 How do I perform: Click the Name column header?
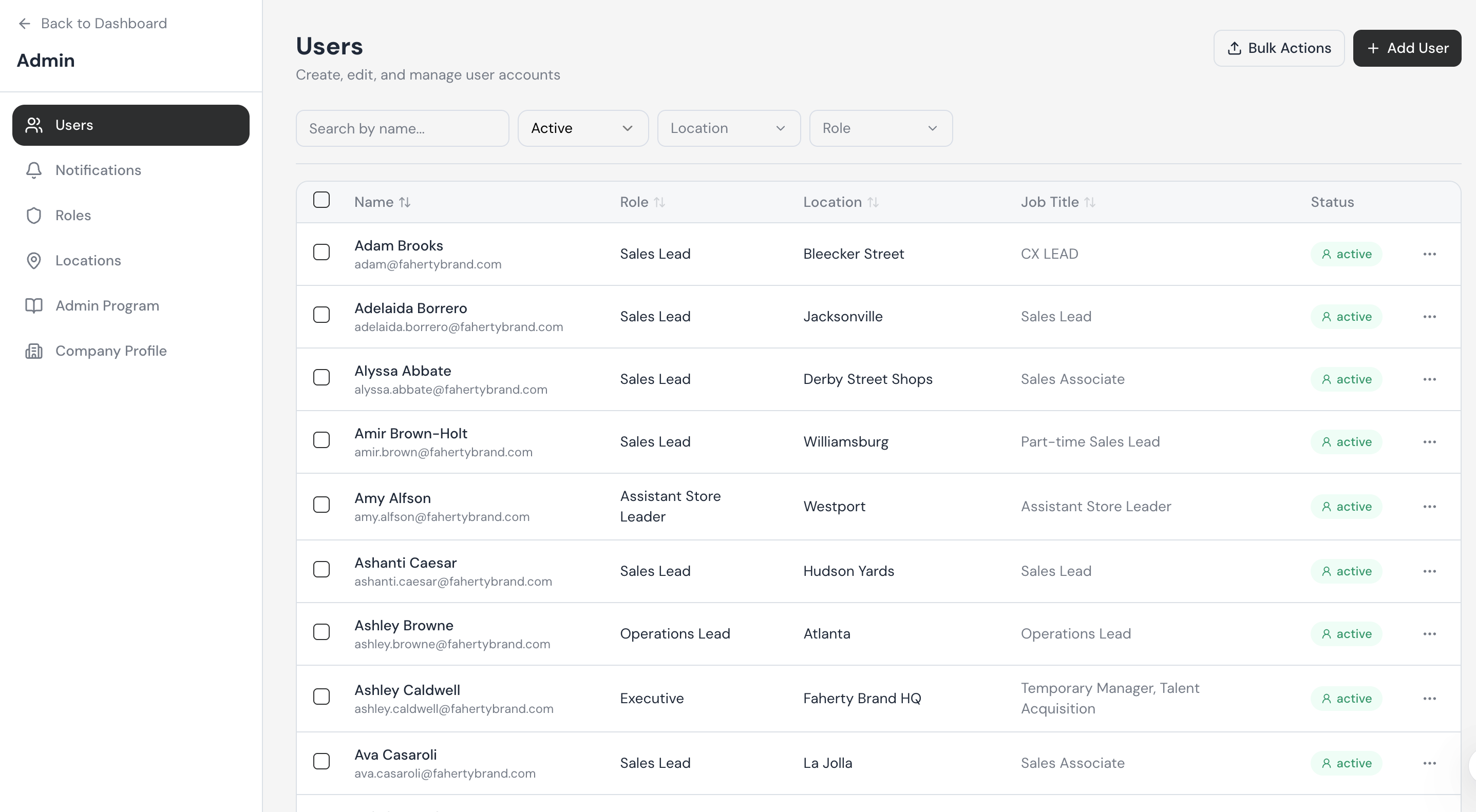coord(382,202)
